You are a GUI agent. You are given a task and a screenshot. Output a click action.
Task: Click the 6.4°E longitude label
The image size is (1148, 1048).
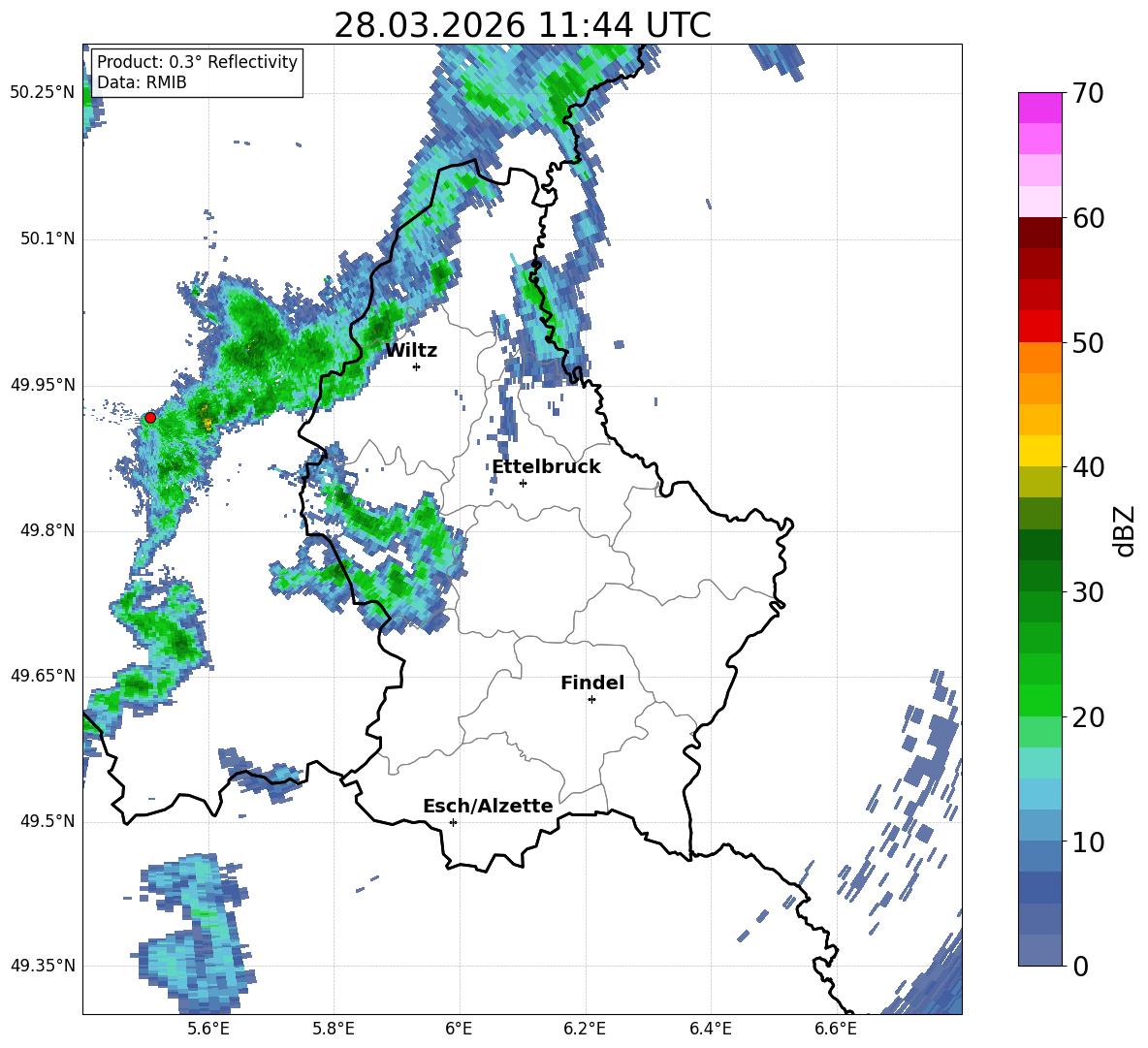tap(710, 1029)
